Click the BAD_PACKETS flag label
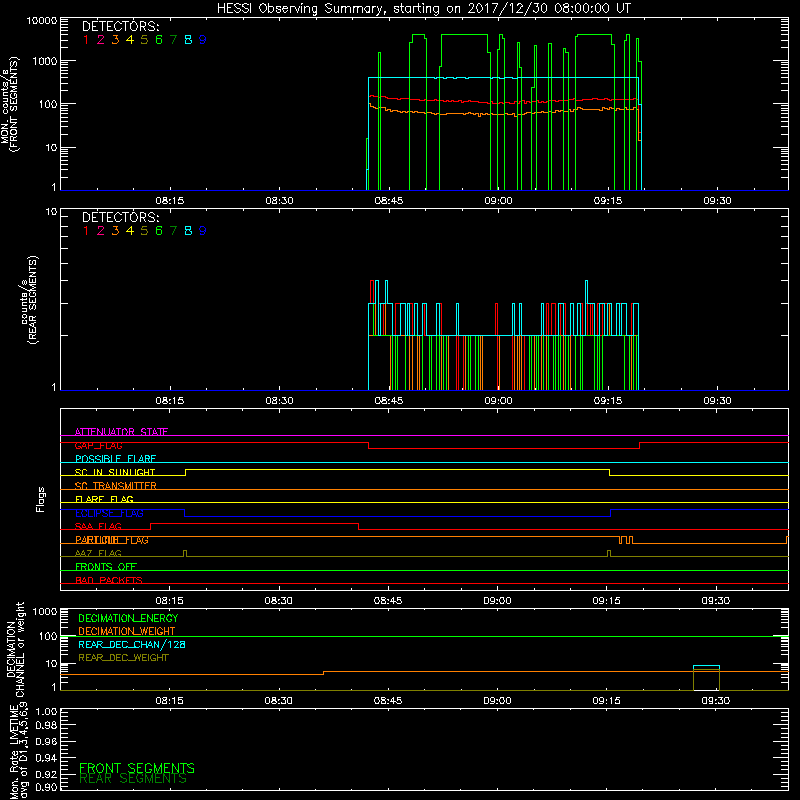This screenshot has width=800, height=800. pos(109,580)
